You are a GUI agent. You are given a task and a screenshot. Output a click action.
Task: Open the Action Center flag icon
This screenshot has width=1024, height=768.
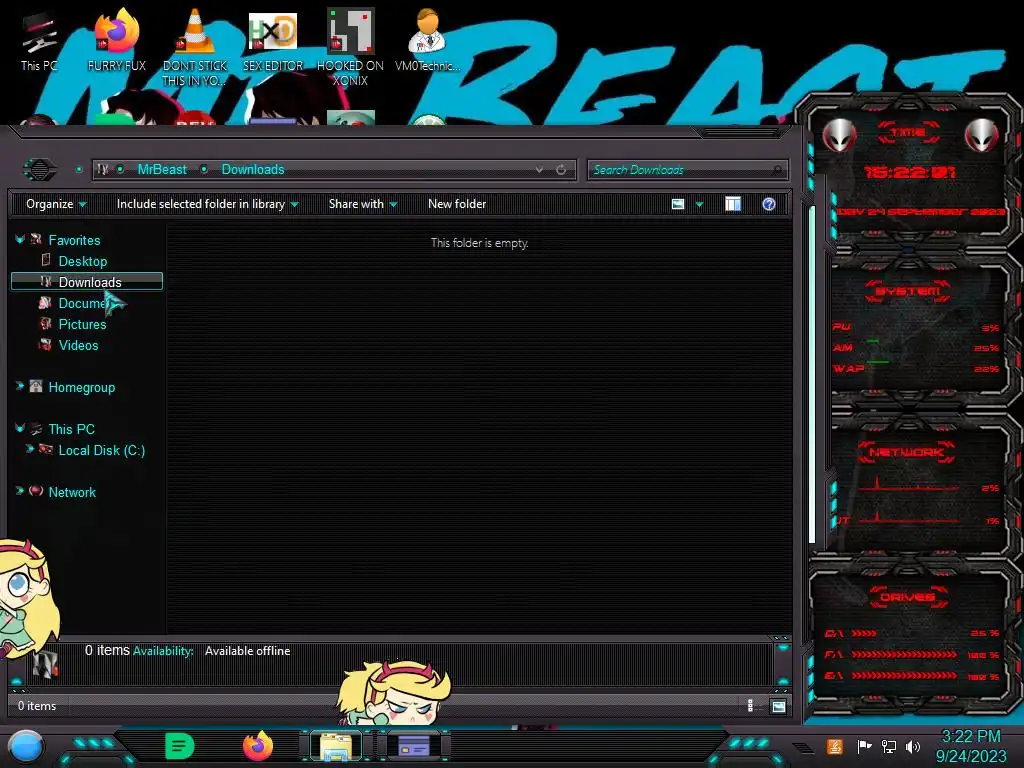tap(864, 746)
